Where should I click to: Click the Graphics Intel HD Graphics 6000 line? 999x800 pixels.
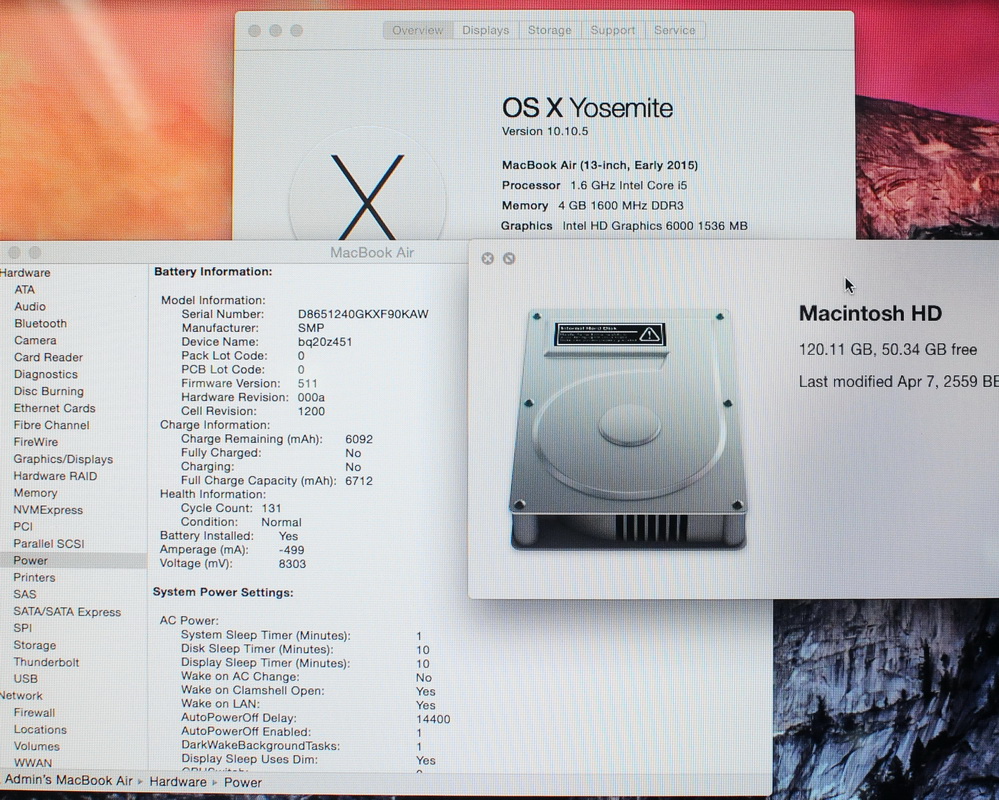point(624,225)
